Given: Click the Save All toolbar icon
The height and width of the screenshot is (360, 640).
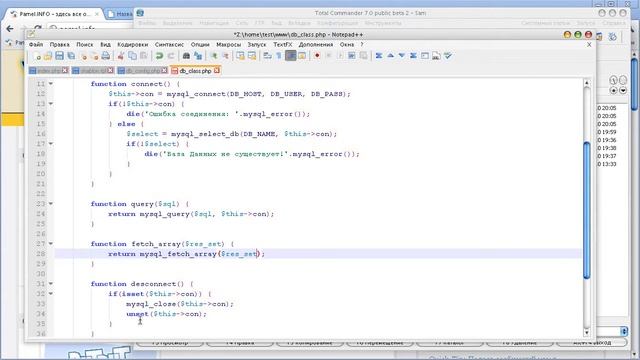Looking at the screenshot, I should pyautogui.click(x=71, y=56).
